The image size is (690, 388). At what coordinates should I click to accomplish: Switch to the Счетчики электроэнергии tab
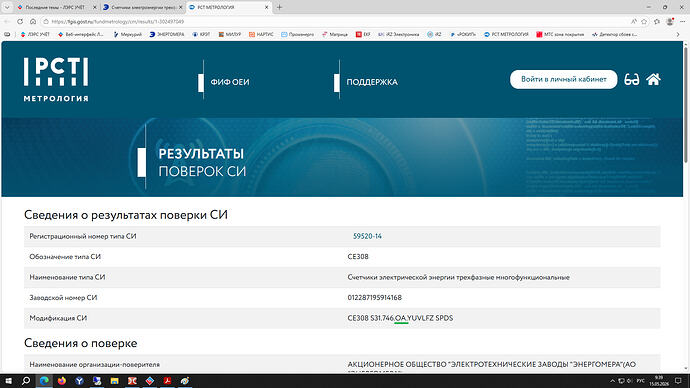click(x=142, y=7)
